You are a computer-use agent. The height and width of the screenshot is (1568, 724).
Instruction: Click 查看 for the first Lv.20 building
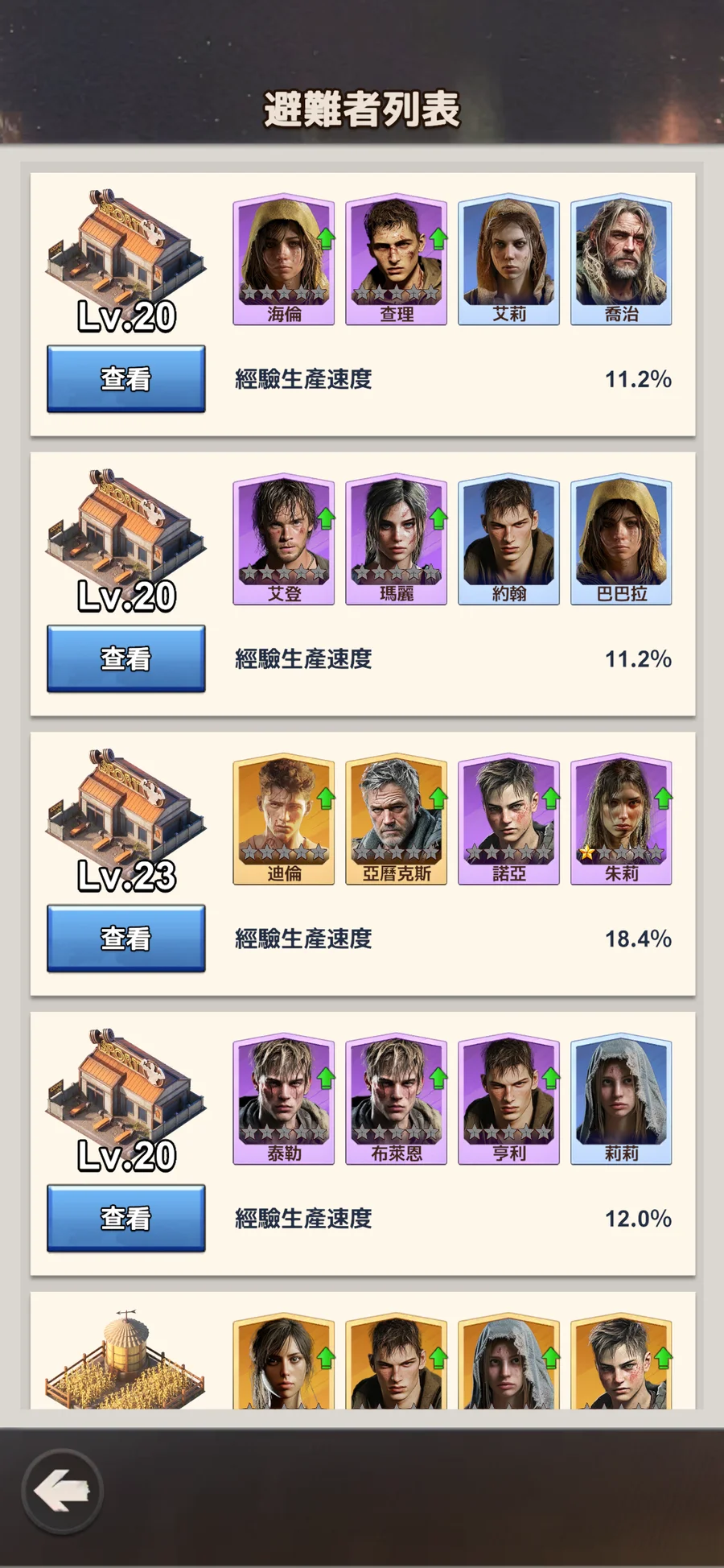(126, 379)
